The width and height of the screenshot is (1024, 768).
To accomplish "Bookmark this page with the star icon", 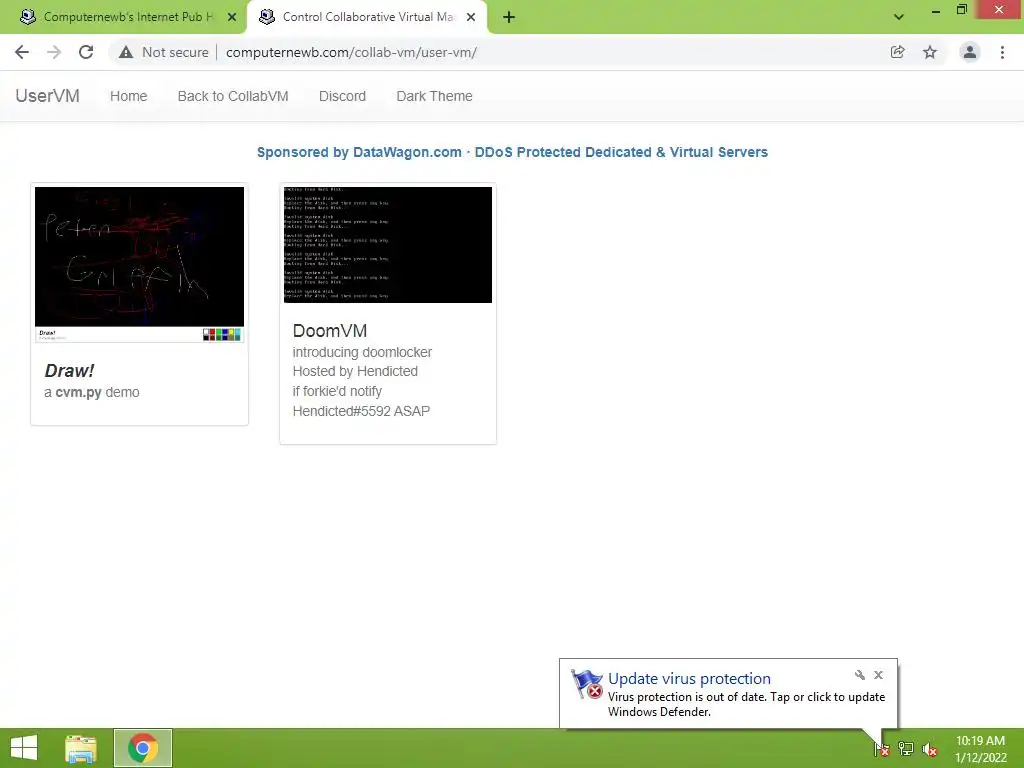I will click(x=930, y=52).
